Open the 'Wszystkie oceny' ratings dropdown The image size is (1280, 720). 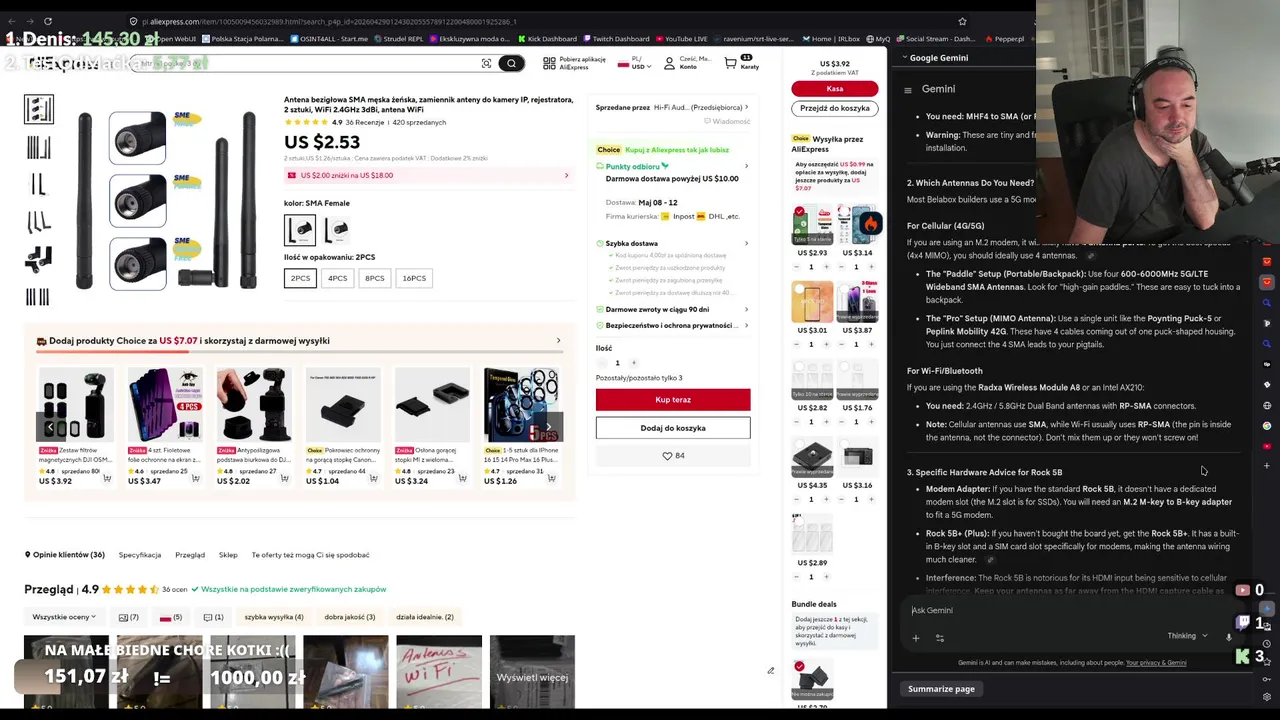pos(64,617)
